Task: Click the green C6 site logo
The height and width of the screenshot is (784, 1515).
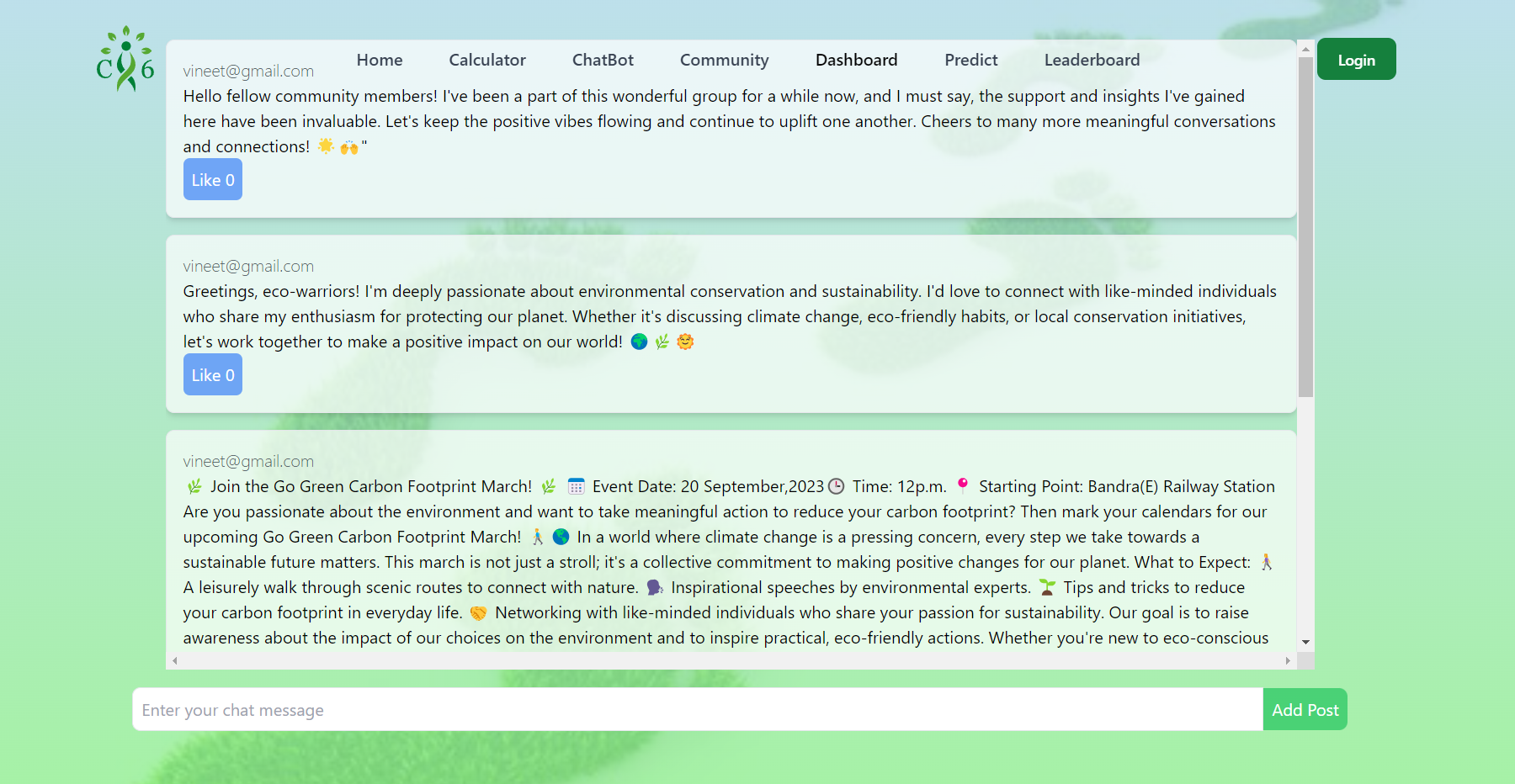Action: [x=125, y=59]
